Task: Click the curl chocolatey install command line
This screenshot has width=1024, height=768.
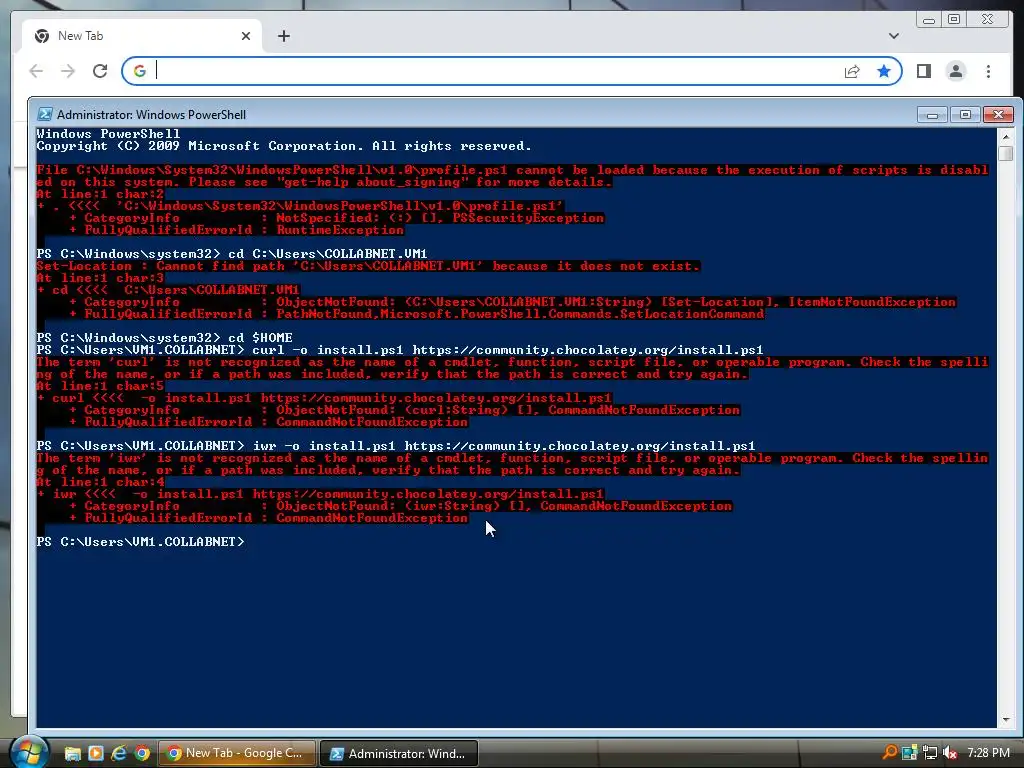Action: [400, 350]
